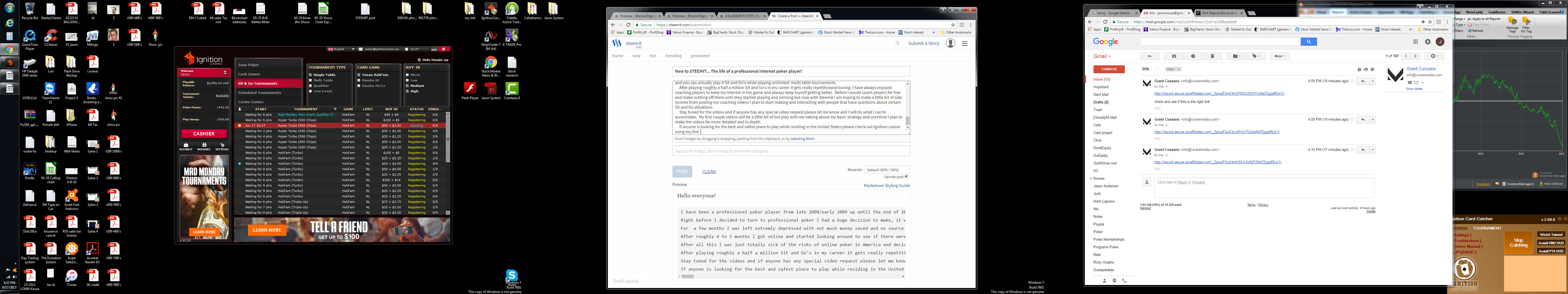Image resolution: width=1568 pixels, height=294 pixels.
Task: Click the Gmail blue search button
Action: pyautogui.click(x=1309, y=41)
